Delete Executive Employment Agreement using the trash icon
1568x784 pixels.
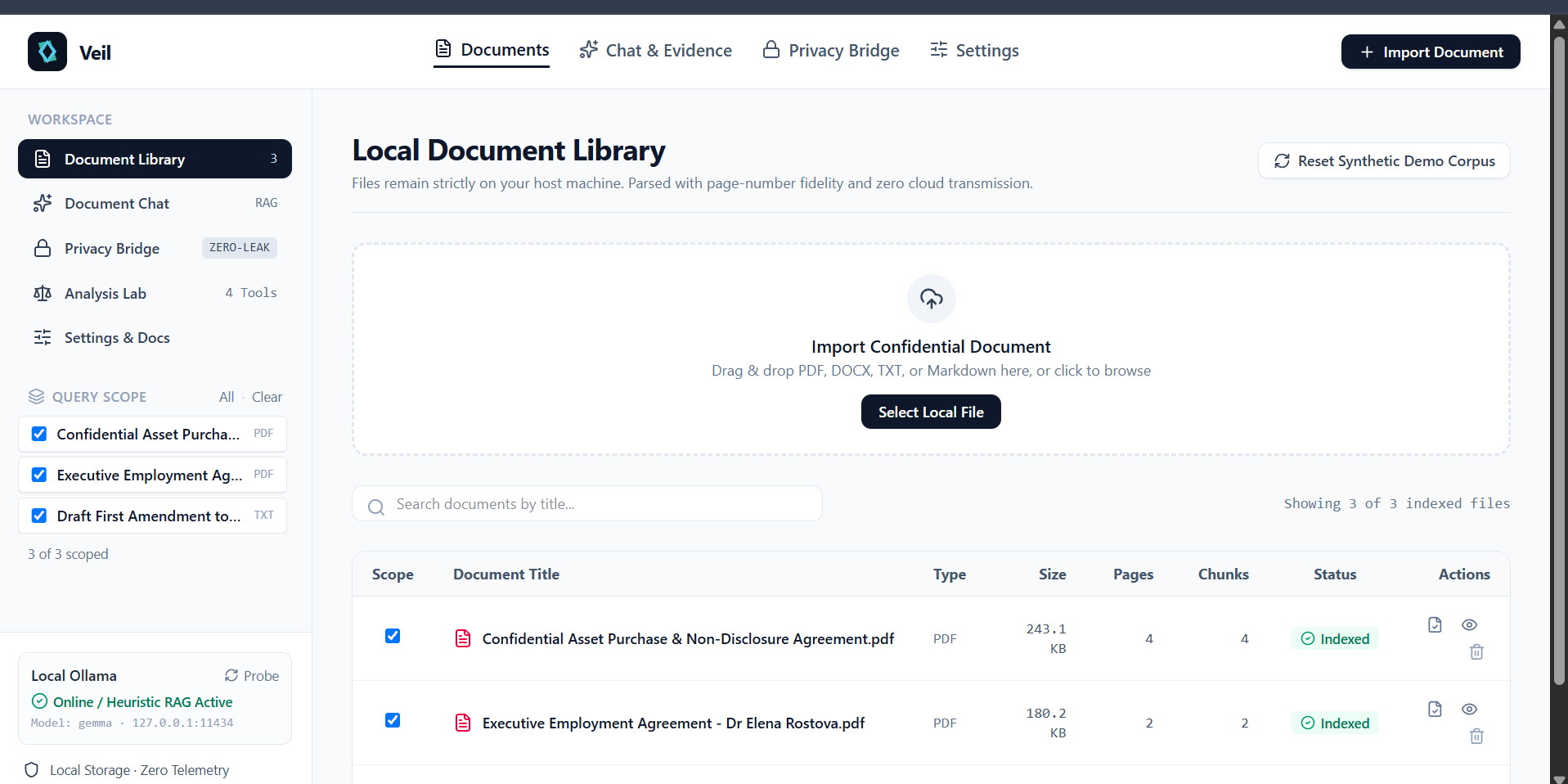[x=1476, y=736]
